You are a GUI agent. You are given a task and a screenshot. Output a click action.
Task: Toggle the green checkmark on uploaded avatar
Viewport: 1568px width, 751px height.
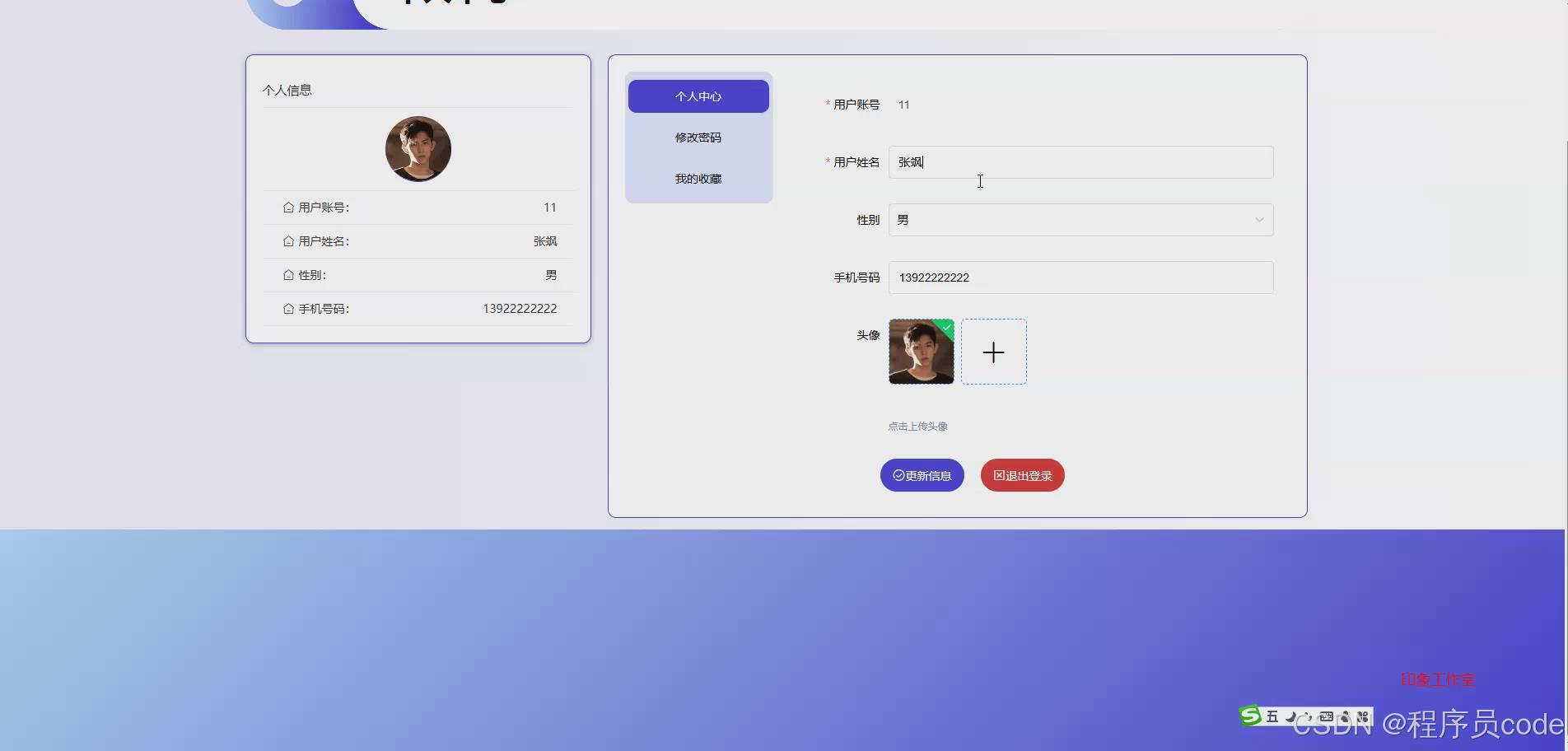click(946, 328)
